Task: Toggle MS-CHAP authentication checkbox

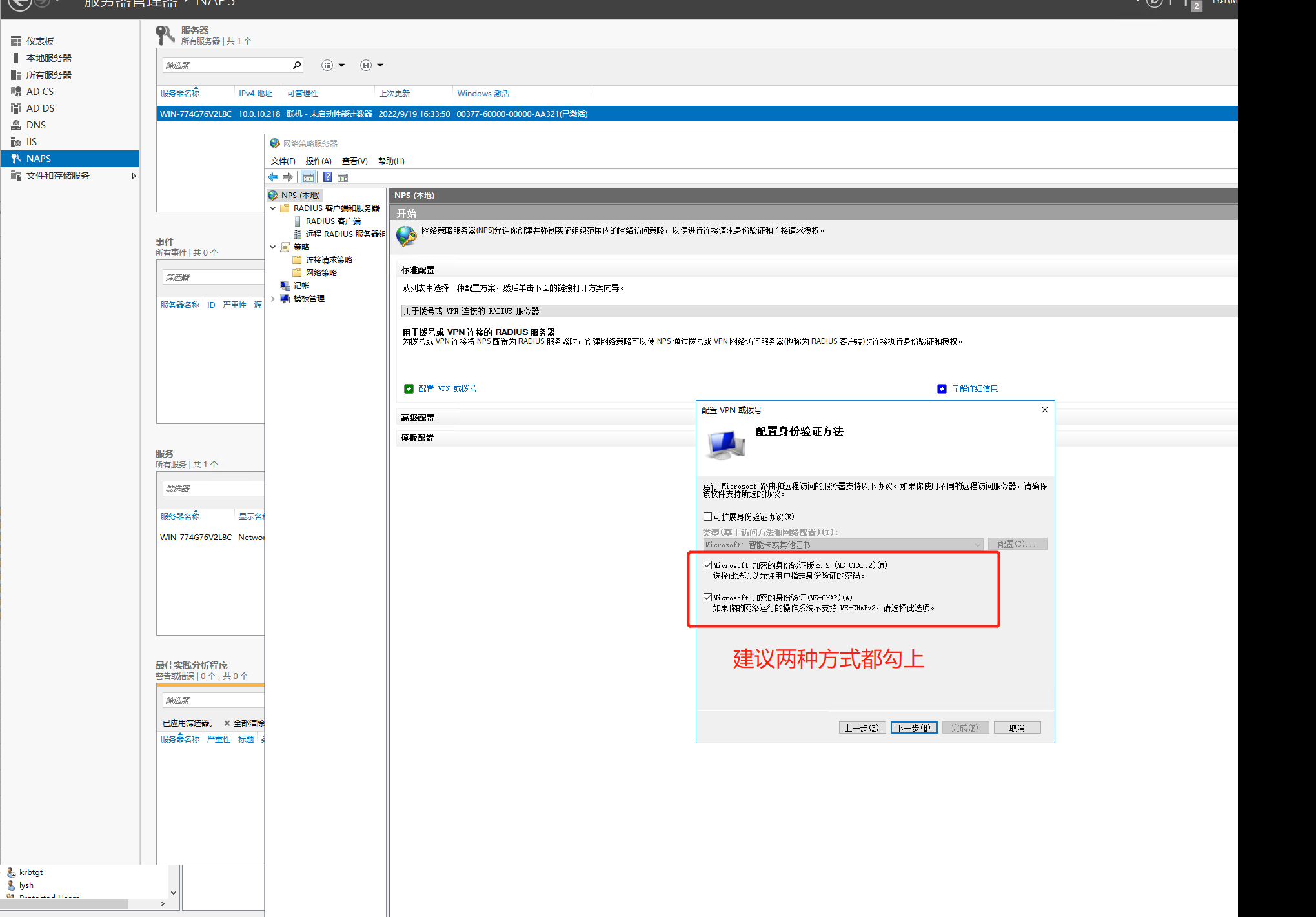Action: [707, 598]
